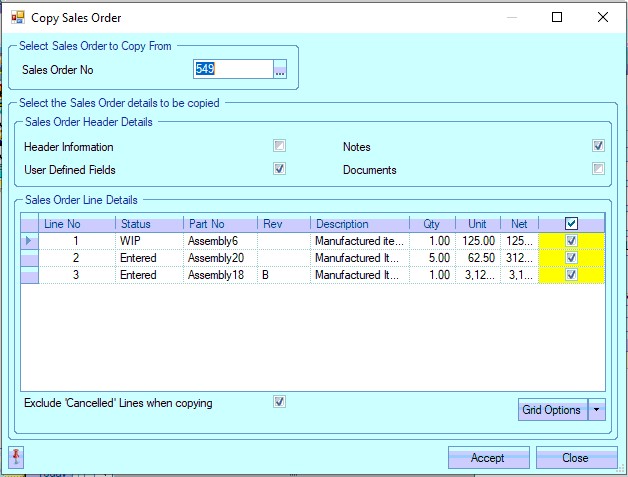Toggle Exclude 'Cancelled' Lines when copying
This screenshot has width=628, height=477.
coord(280,402)
